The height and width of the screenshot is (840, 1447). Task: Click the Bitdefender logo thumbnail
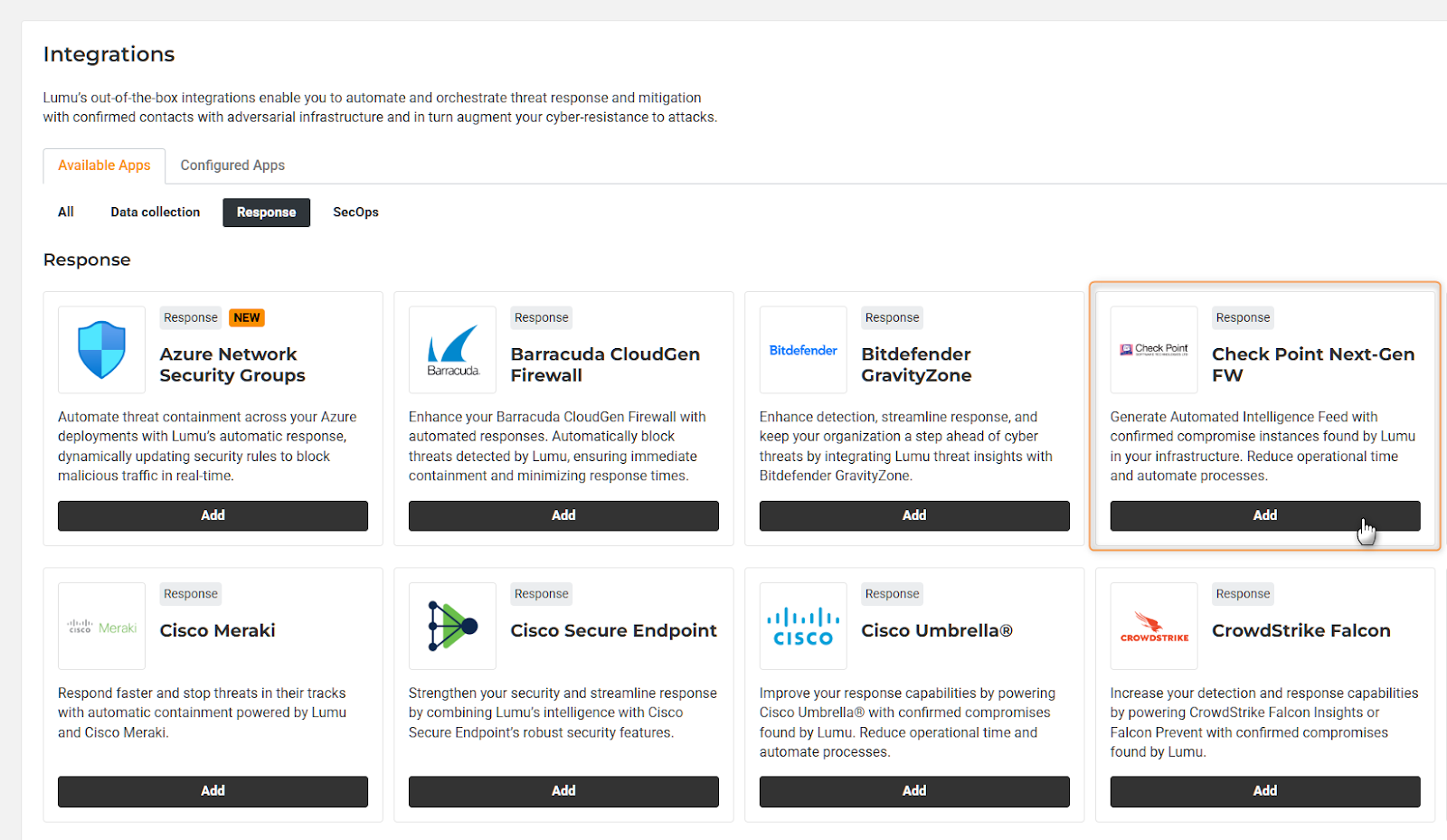803,350
